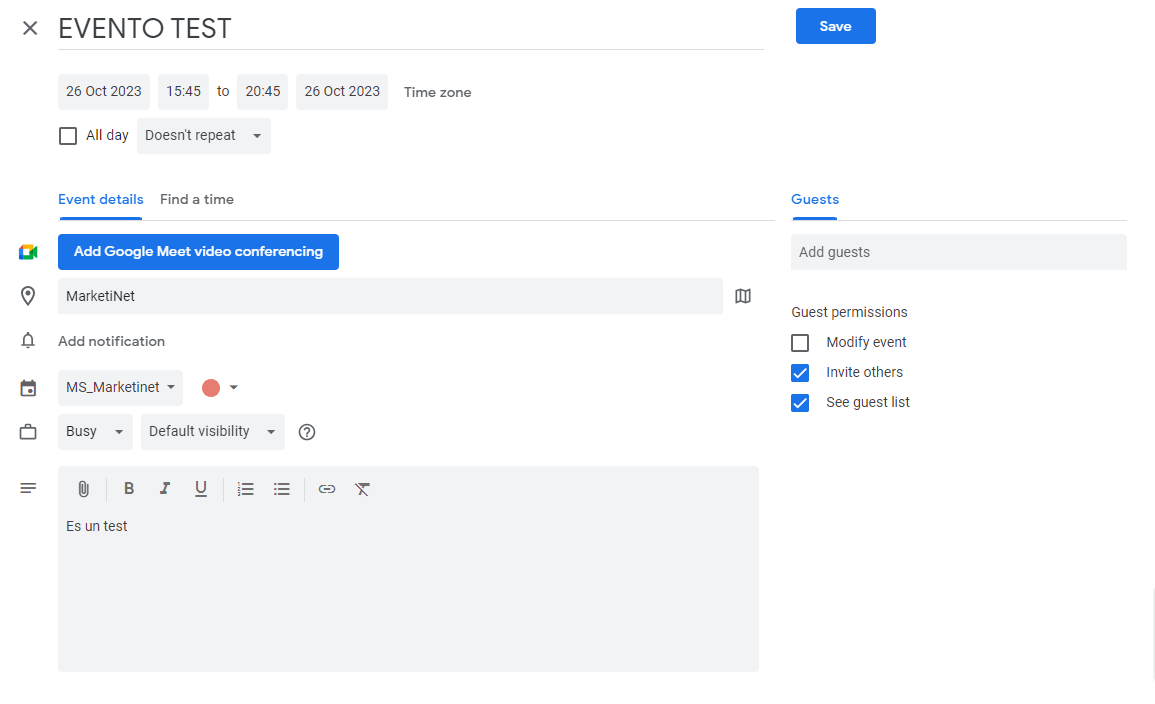Remove formatting from description text
1155x704 pixels.
tap(362, 489)
